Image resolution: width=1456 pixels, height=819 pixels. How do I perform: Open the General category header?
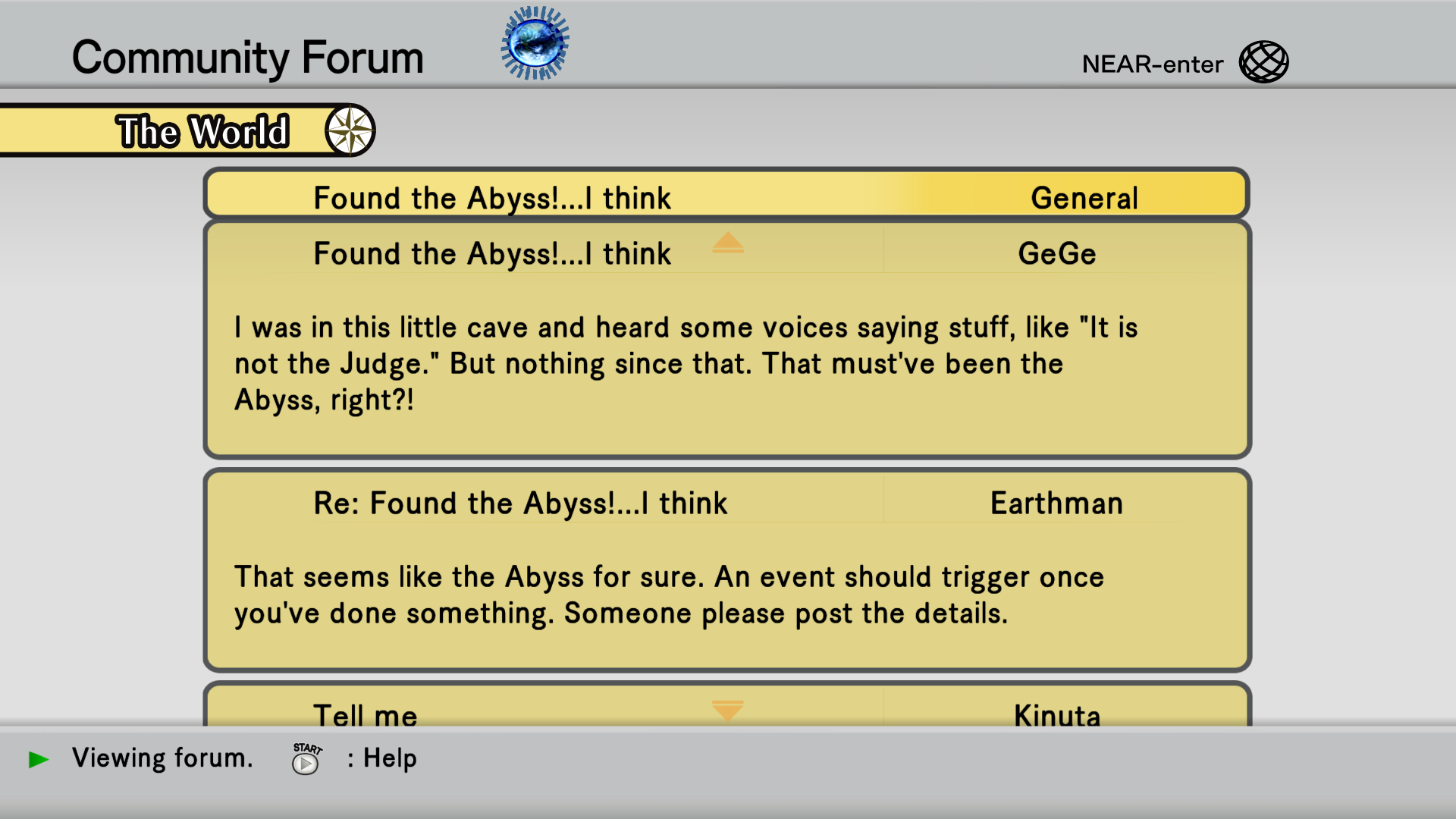pos(1084,198)
